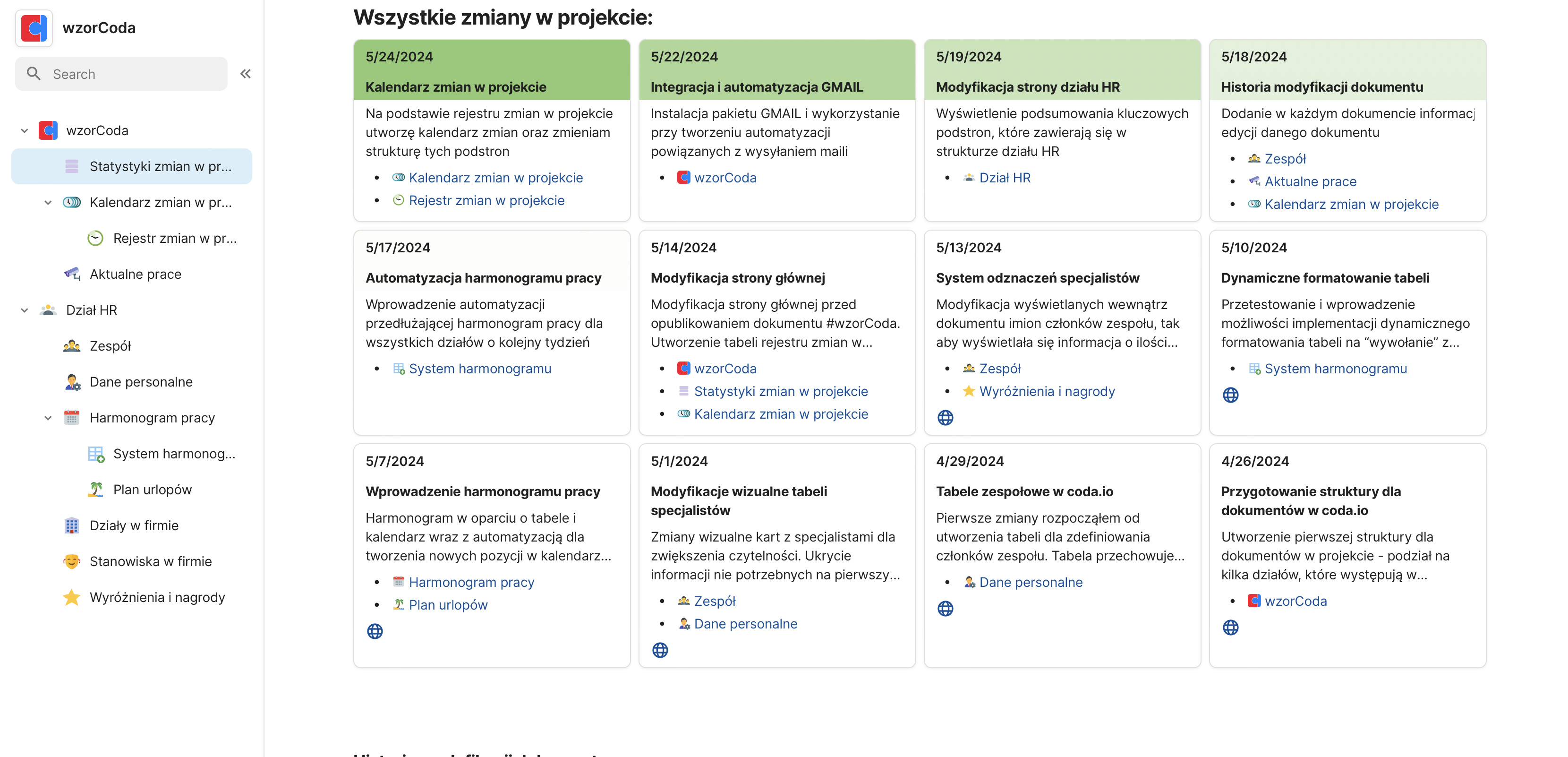
Task: Open Plan urlopów page in sidebar
Action: [152, 490]
